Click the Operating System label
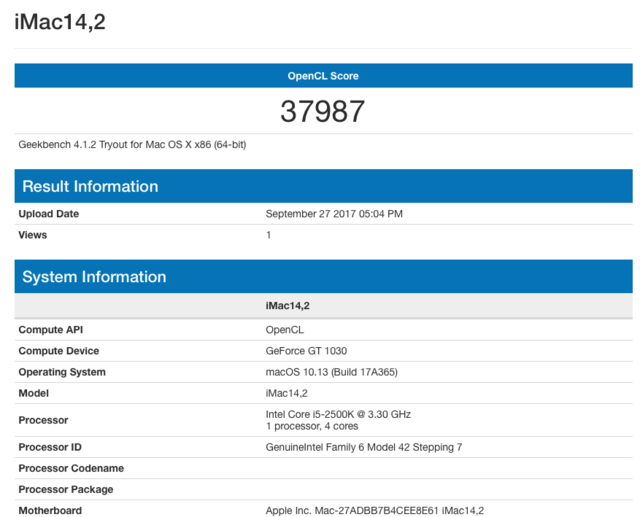This screenshot has width=640, height=517. pyautogui.click(x=62, y=372)
